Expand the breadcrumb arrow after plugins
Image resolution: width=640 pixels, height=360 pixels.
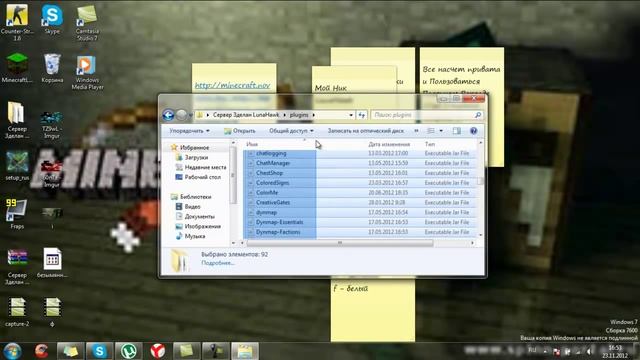point(313,115)
